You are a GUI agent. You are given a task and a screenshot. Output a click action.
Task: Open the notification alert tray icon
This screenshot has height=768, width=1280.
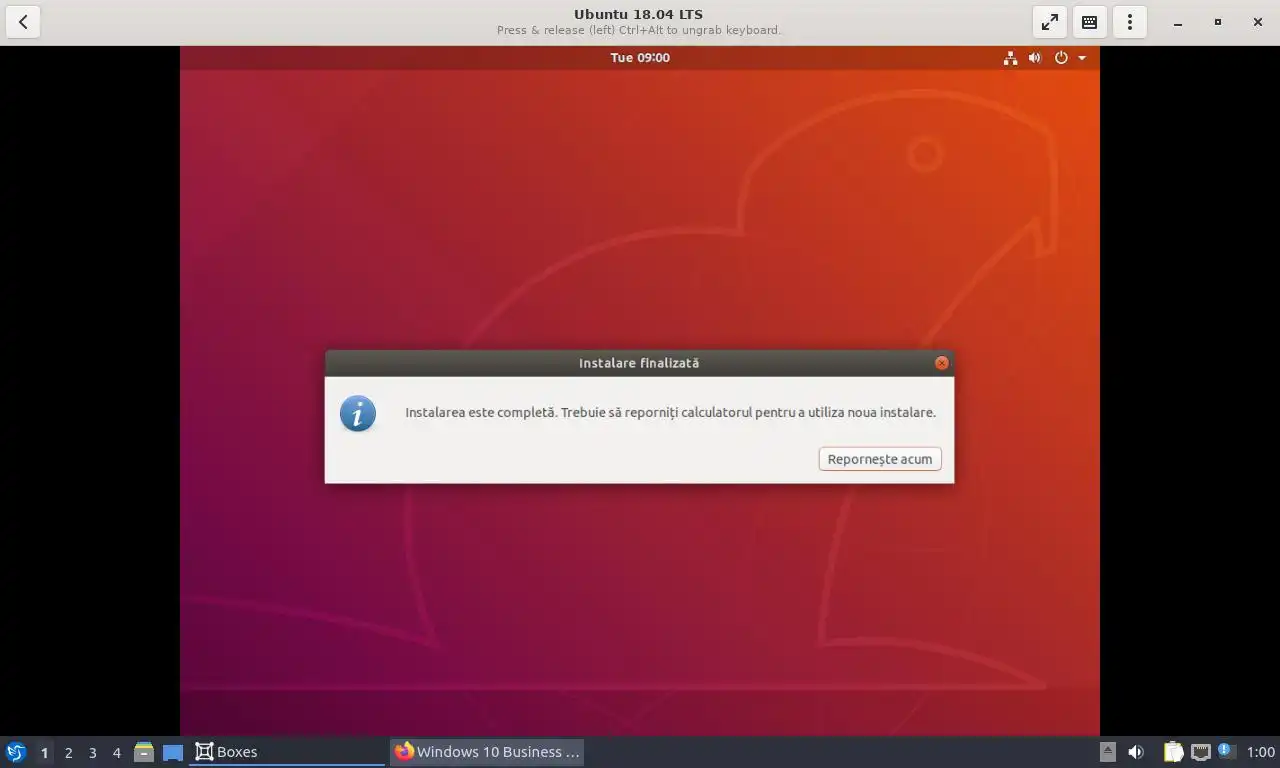pos(1226,750)
